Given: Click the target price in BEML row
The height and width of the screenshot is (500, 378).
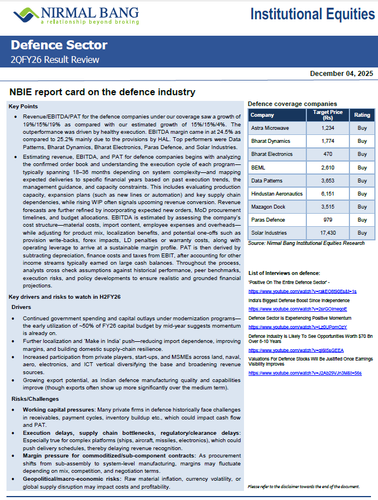Looking at the screenshot, I should point(328,168).
